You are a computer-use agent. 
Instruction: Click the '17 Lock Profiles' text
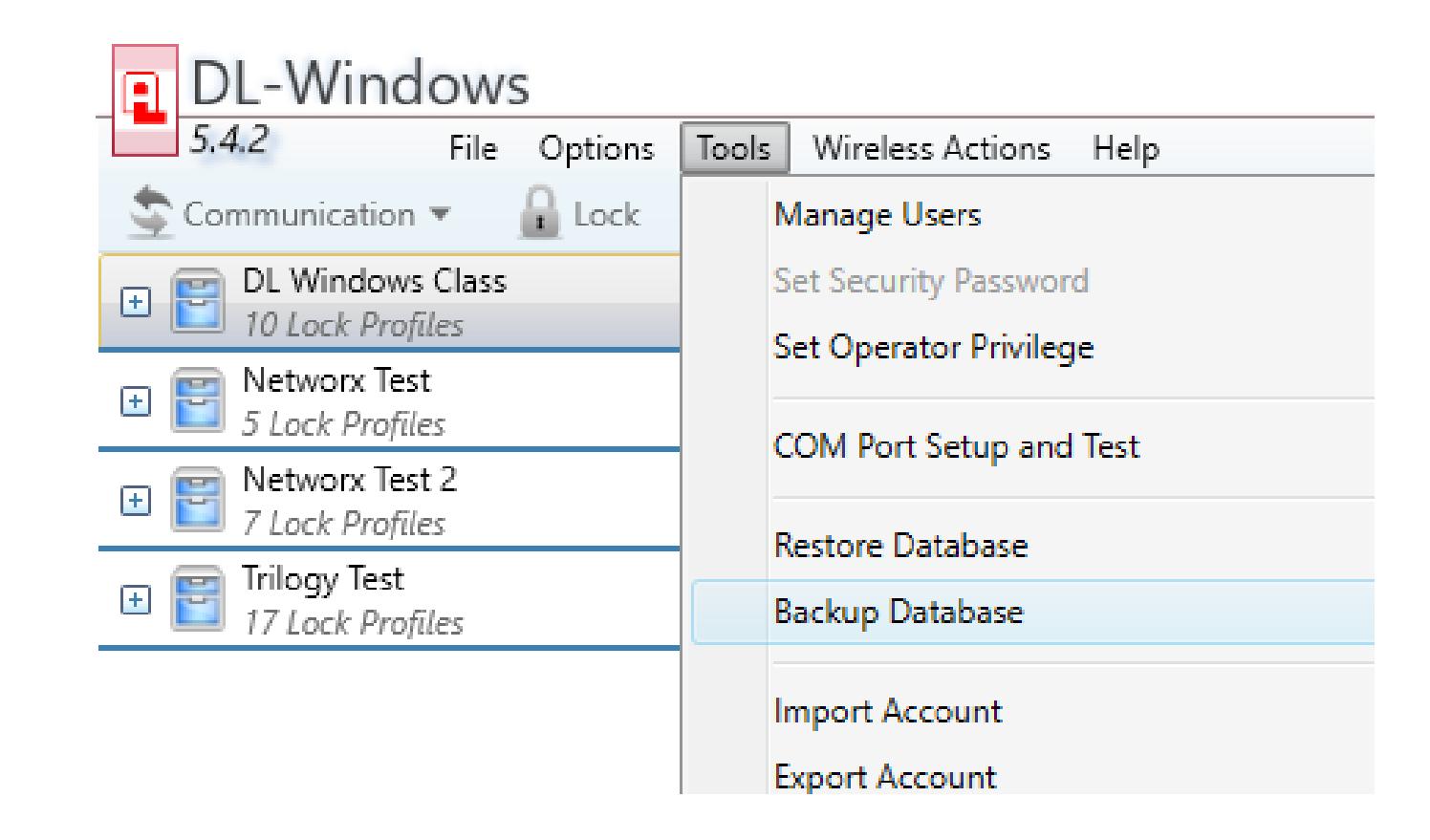(353, 623)
